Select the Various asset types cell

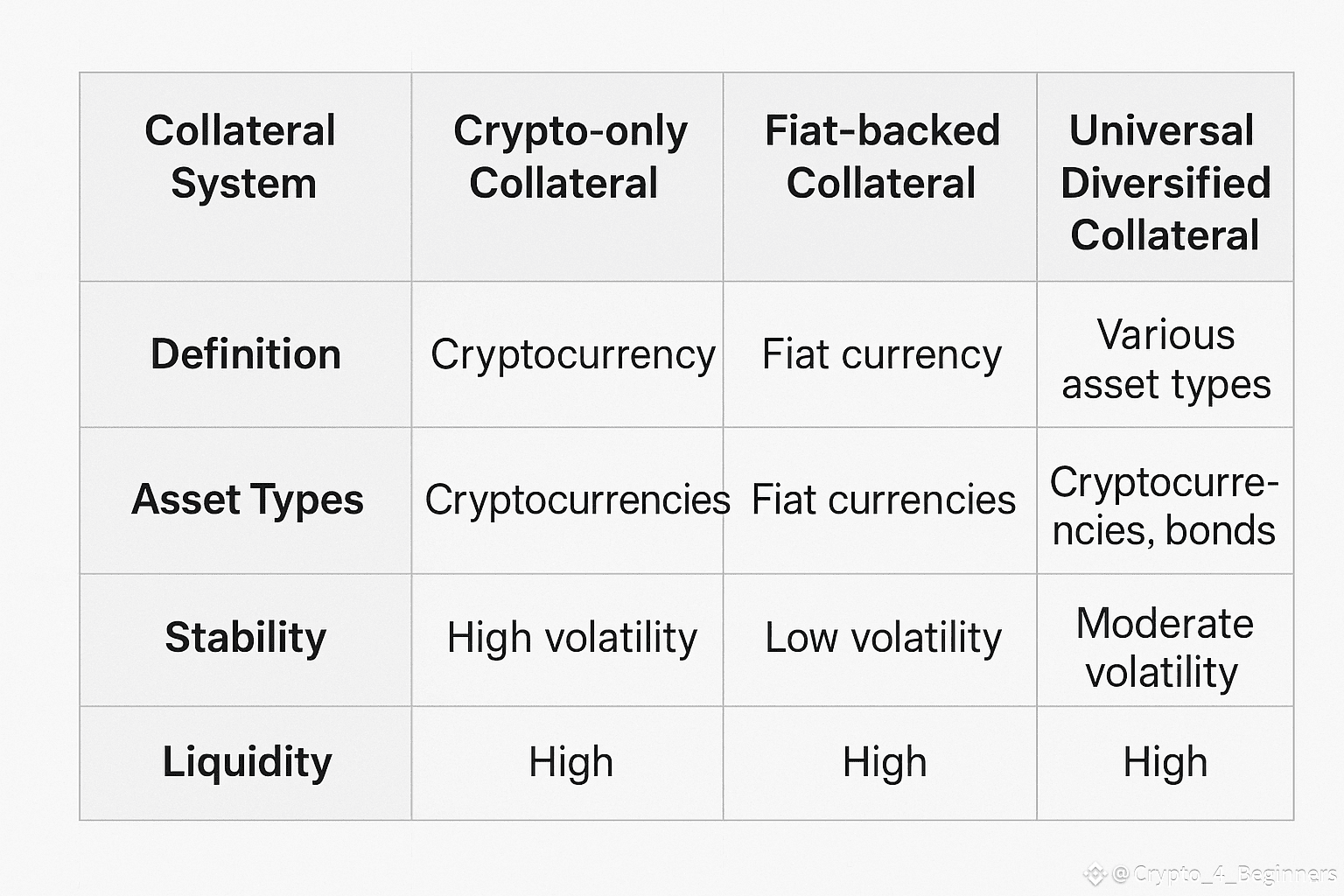coord(1165,354)
